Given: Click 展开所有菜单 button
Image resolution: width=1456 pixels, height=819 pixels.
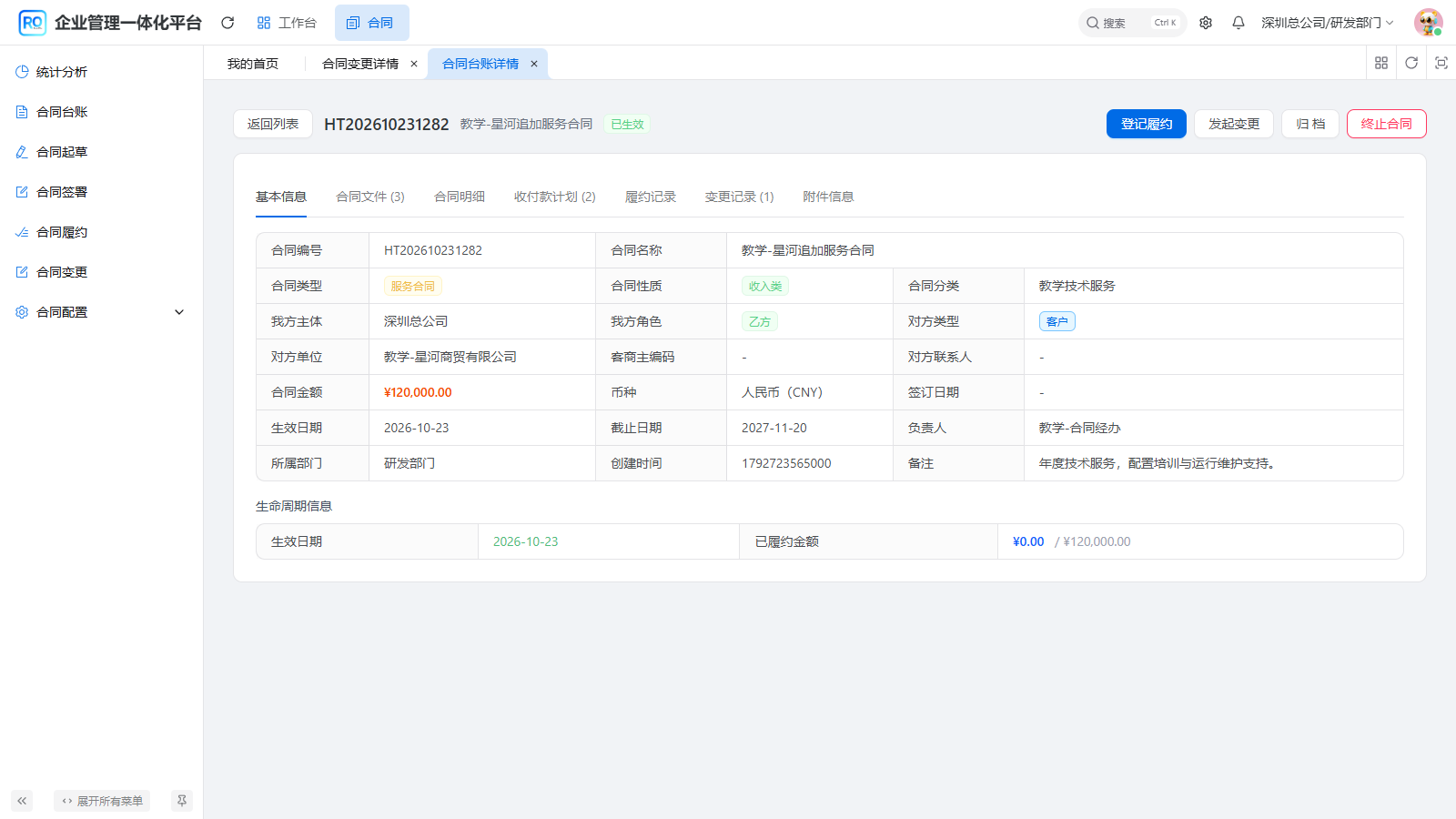Looking at the screenshot, I should [102, 801].
